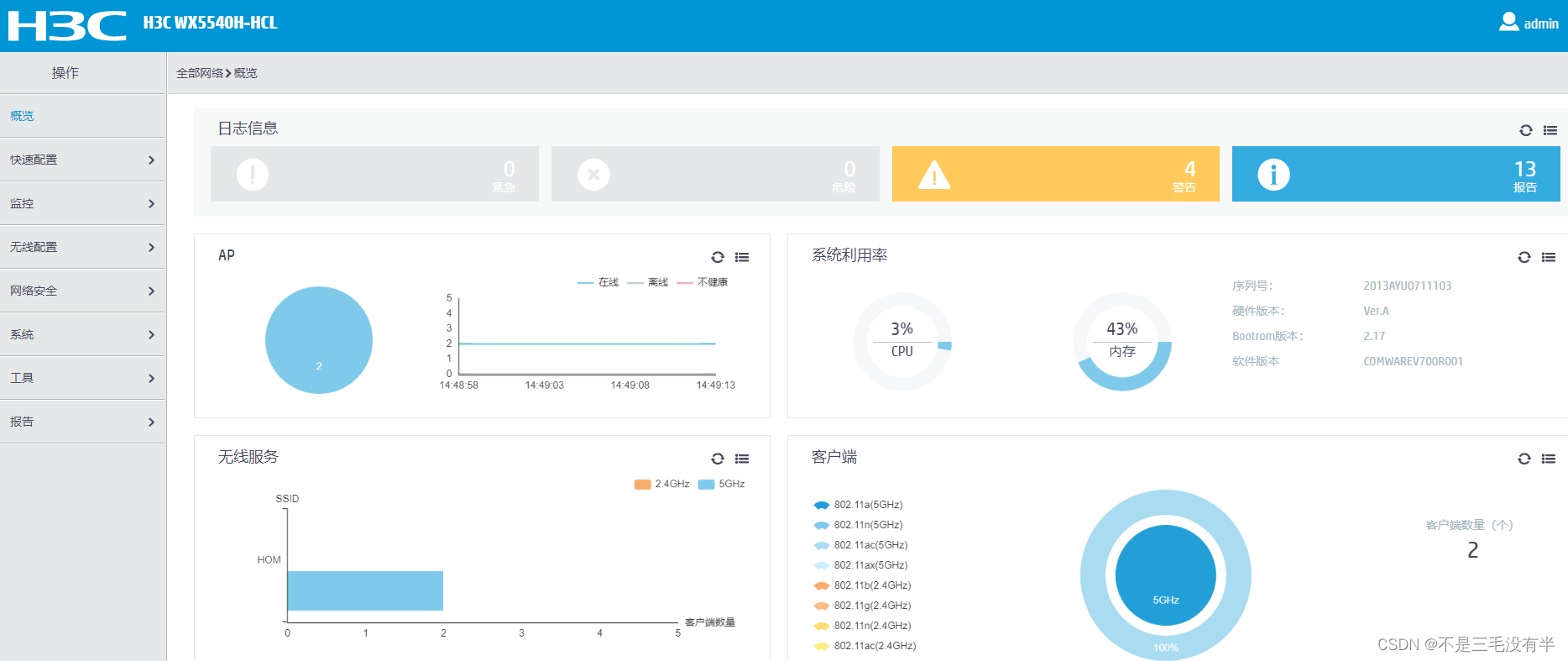Viewport: 1568px width, 661px height.
Task: Toggle the 802.11b(2.4GHz) legend entry
Action: click(862, 585)
